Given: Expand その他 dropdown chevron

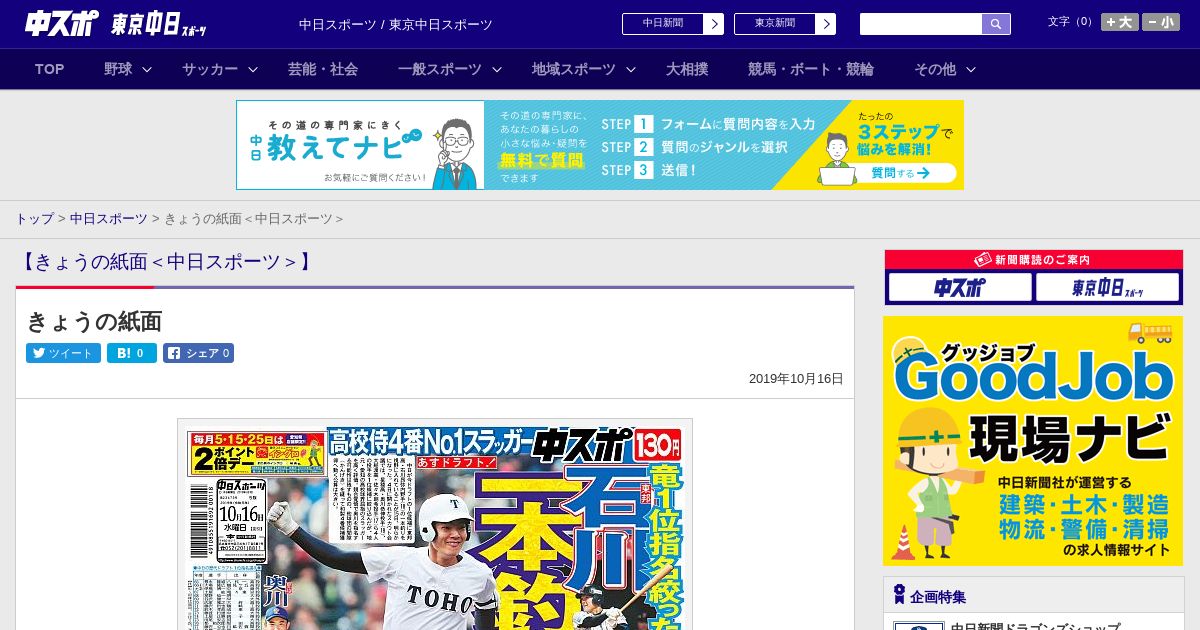Looking at the screenshot, I should (x=970, y=69).
